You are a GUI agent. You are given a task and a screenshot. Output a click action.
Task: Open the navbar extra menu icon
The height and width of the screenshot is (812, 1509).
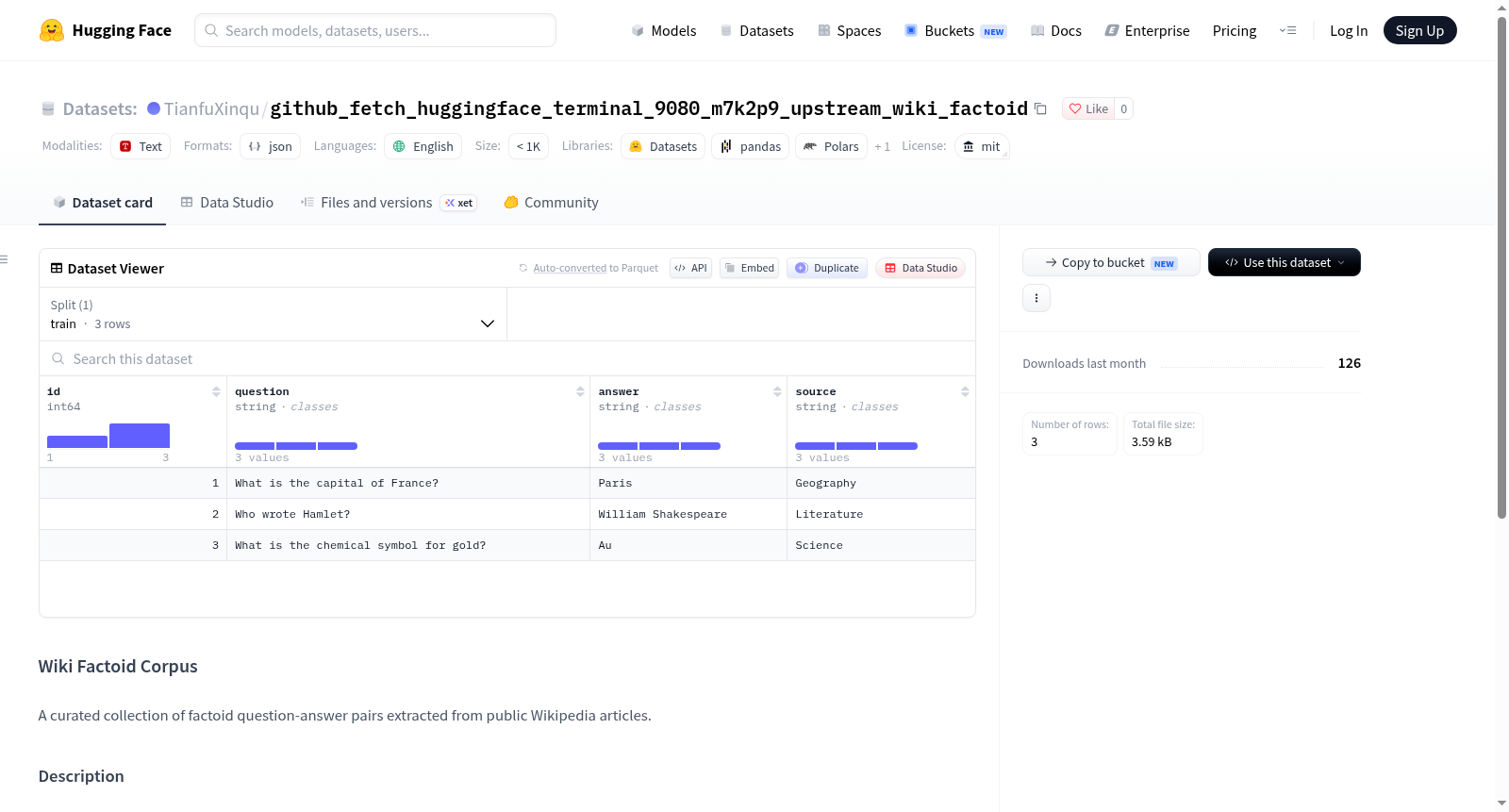tap(1287, 30)
